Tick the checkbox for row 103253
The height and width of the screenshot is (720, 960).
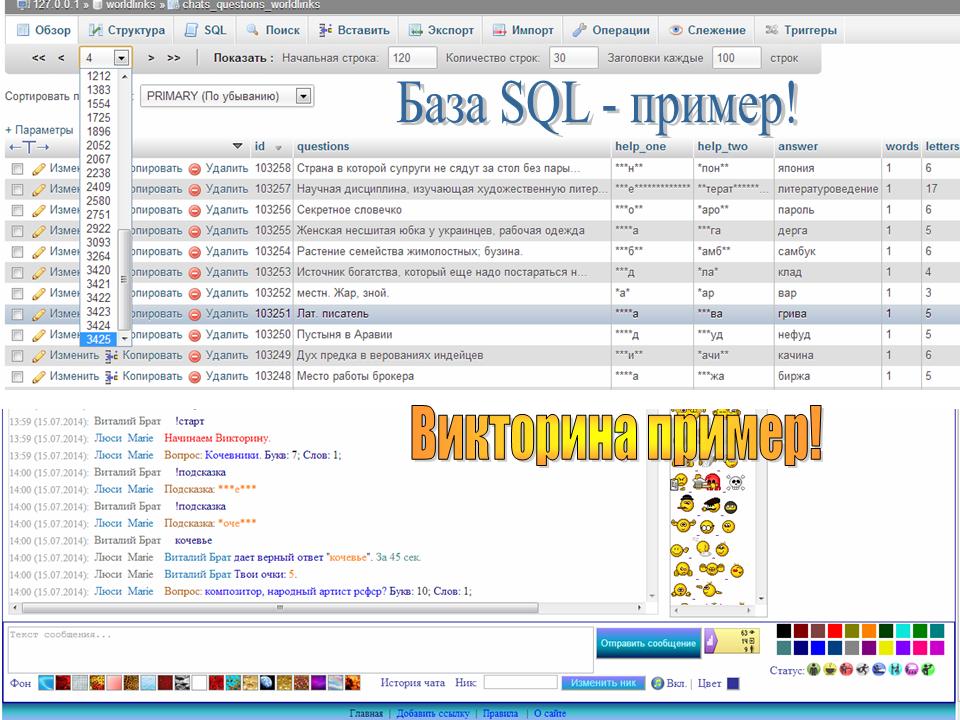coord(17,272)
